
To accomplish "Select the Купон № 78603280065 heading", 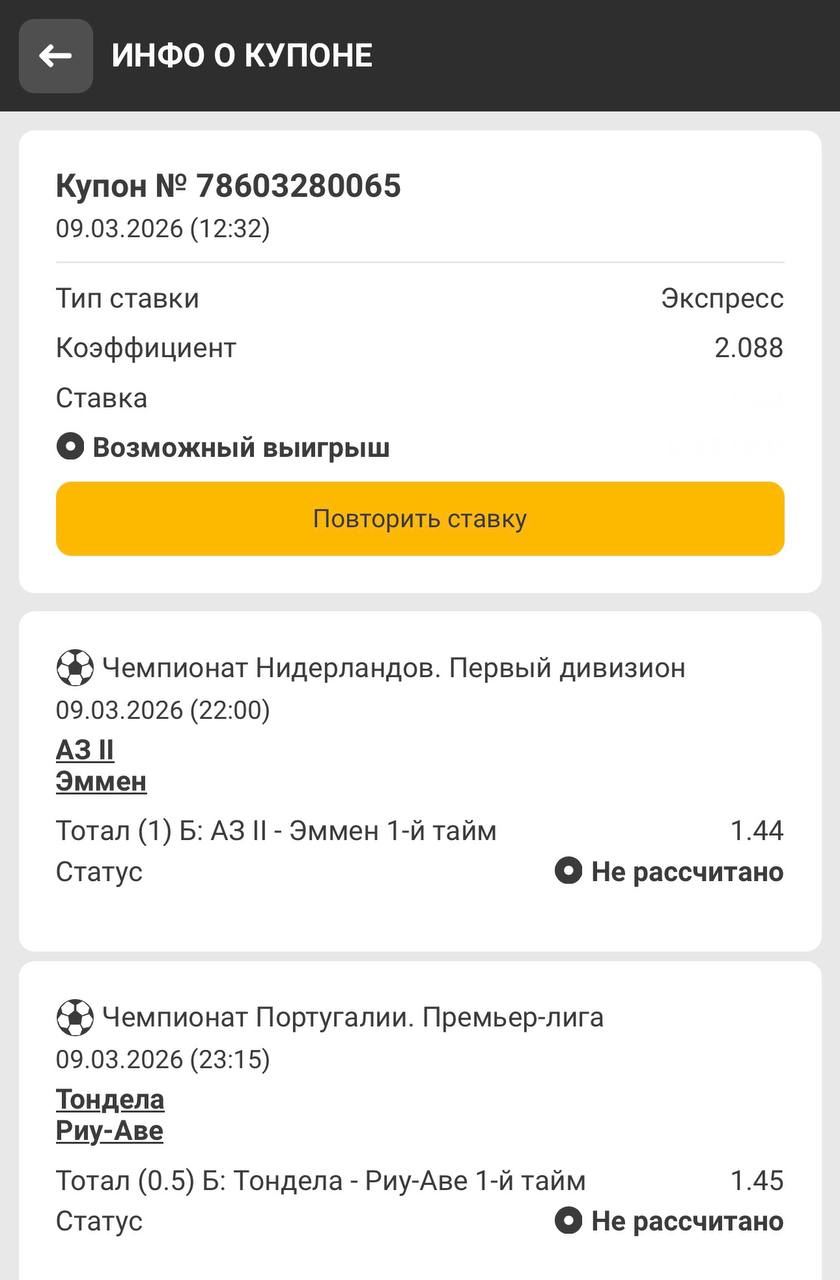I will (x=228, y=186).
